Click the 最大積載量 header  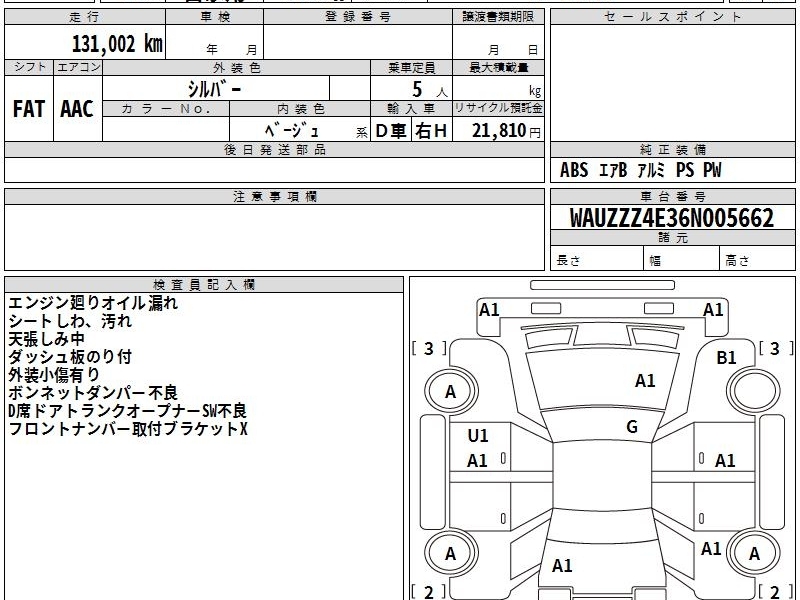point(498,67)
